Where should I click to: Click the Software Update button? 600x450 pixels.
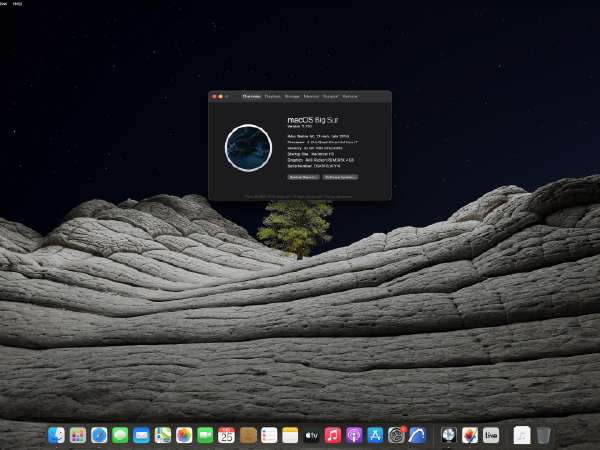pyautogui.click(x=340, y=177)
